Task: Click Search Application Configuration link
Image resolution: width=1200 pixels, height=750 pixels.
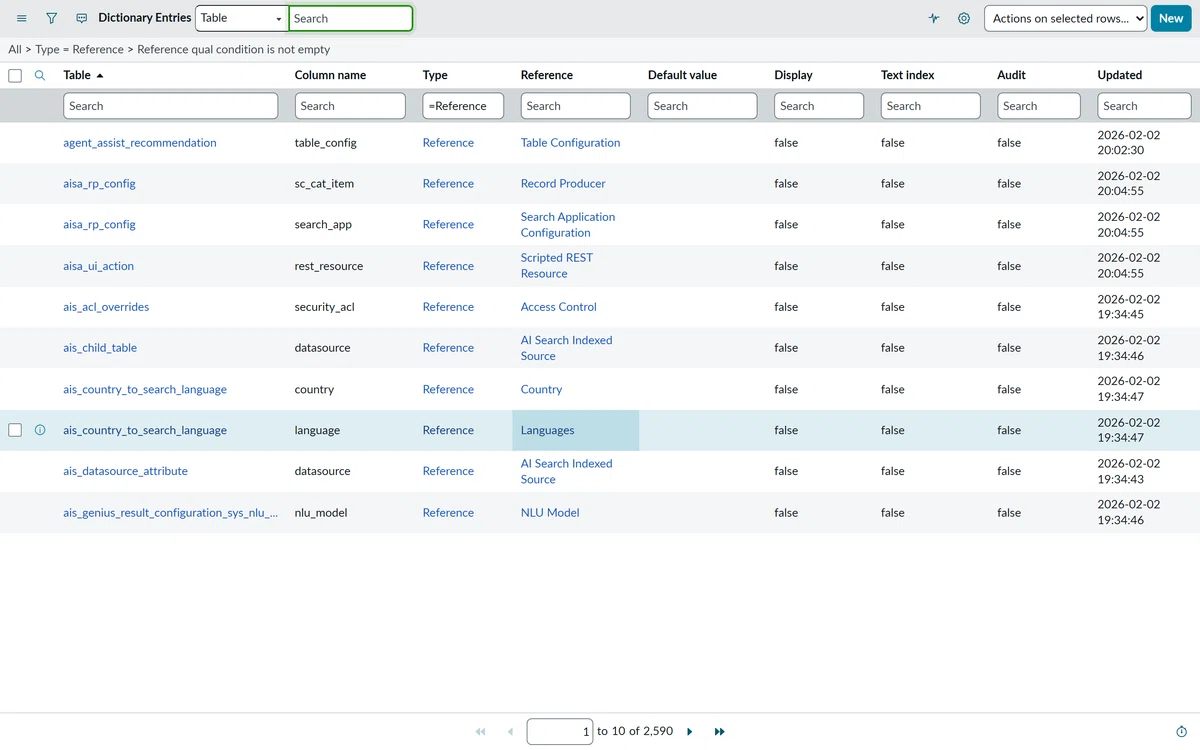Action: 568,225
